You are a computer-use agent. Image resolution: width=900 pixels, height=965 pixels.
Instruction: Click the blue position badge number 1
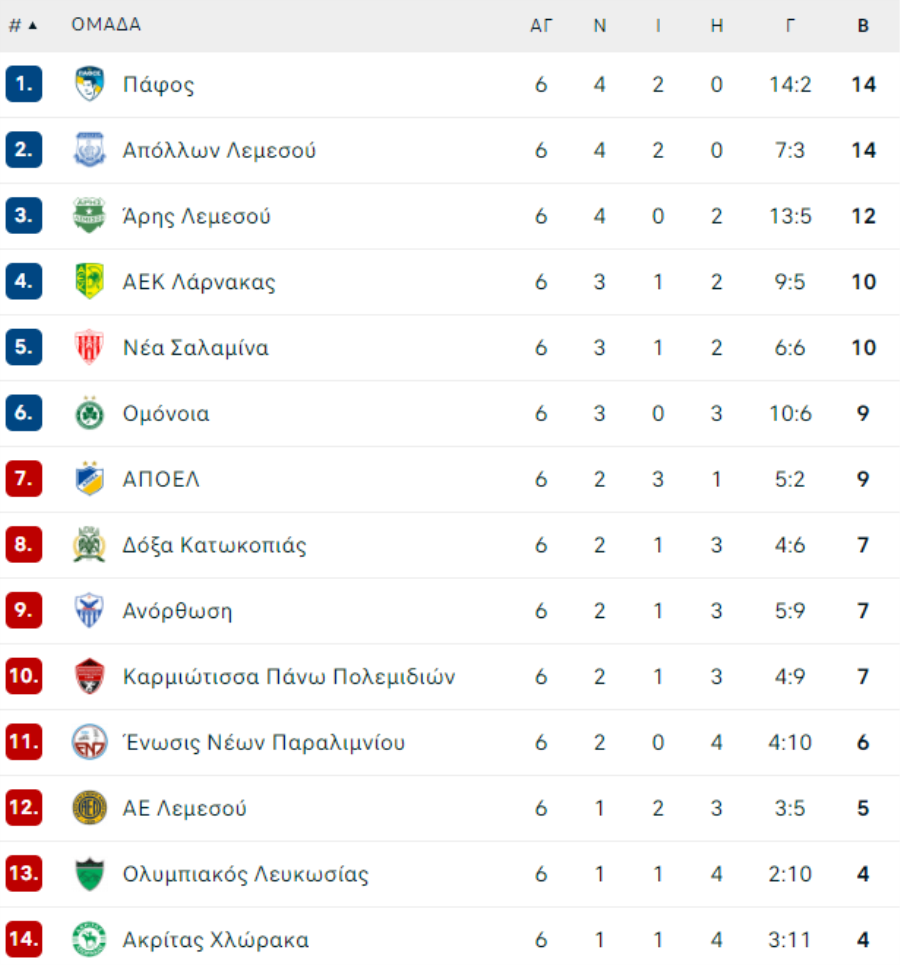[24, 84]
